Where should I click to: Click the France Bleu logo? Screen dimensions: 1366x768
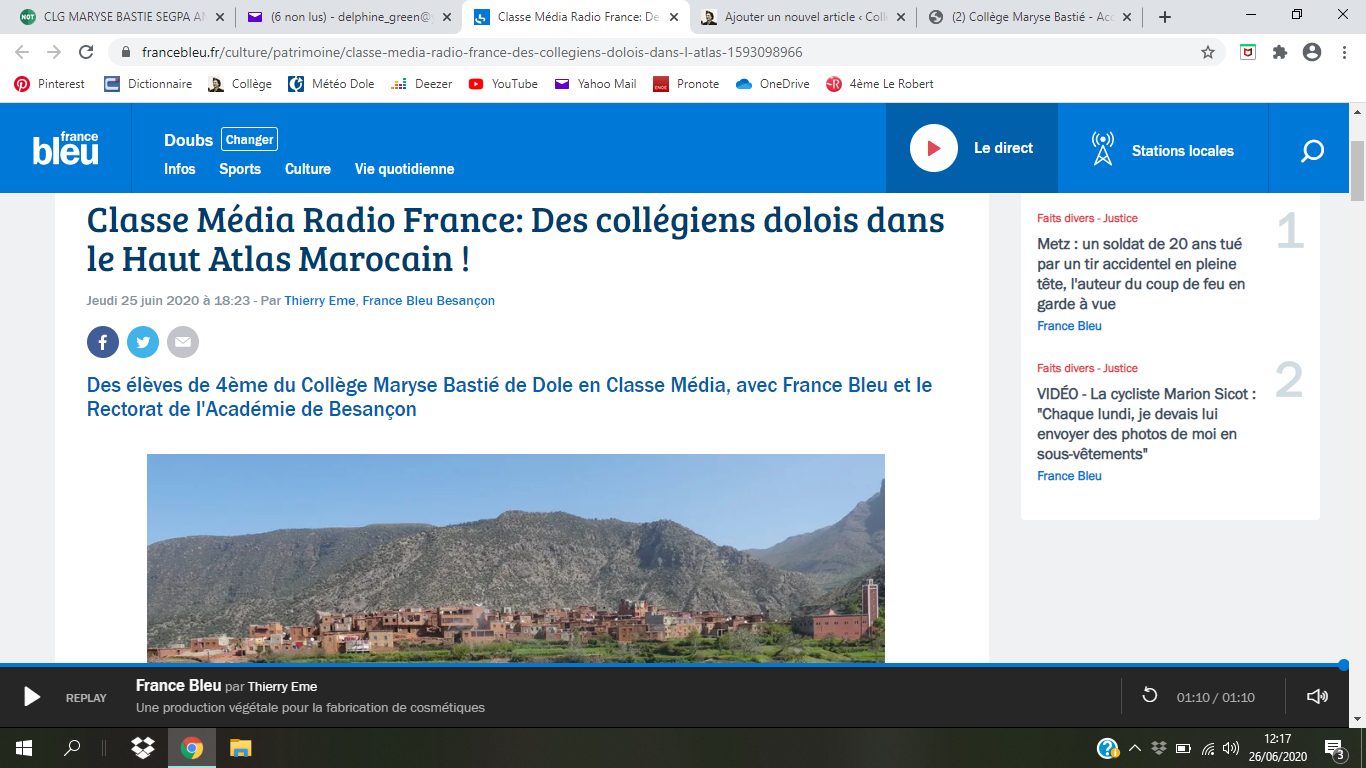pos(65,148)
